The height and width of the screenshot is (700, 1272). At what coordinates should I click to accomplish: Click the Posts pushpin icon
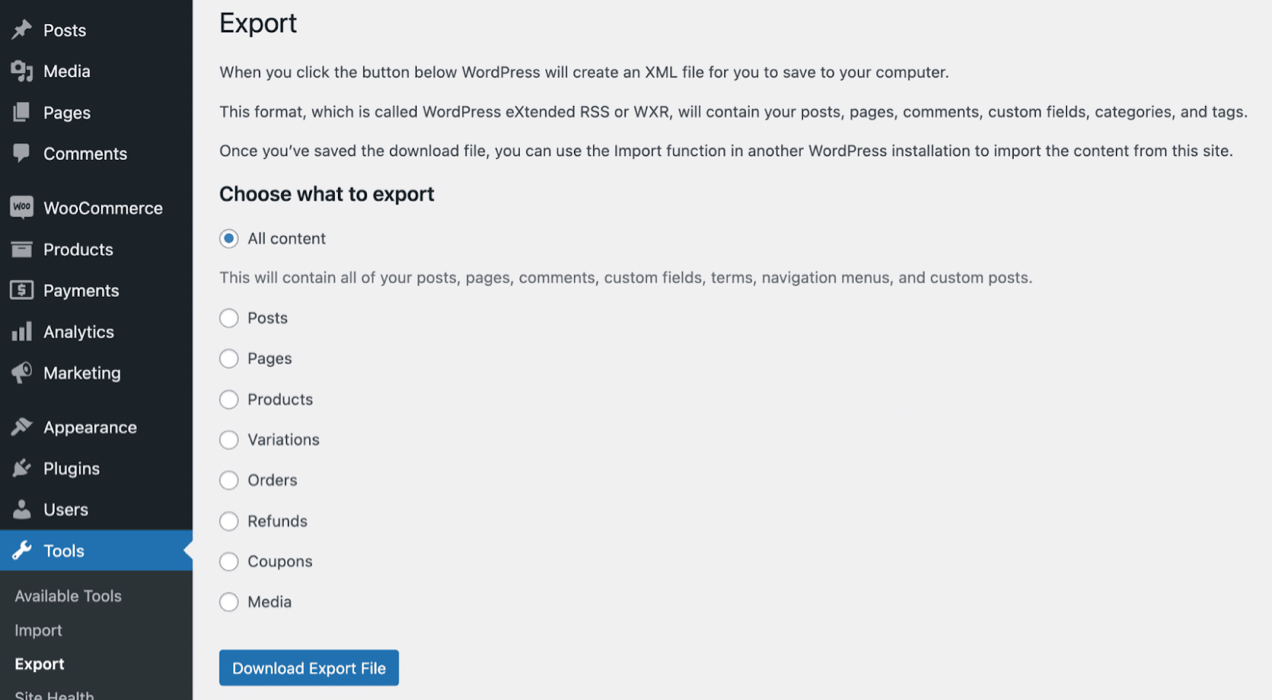pyautogui.click(x=21, y=30)
